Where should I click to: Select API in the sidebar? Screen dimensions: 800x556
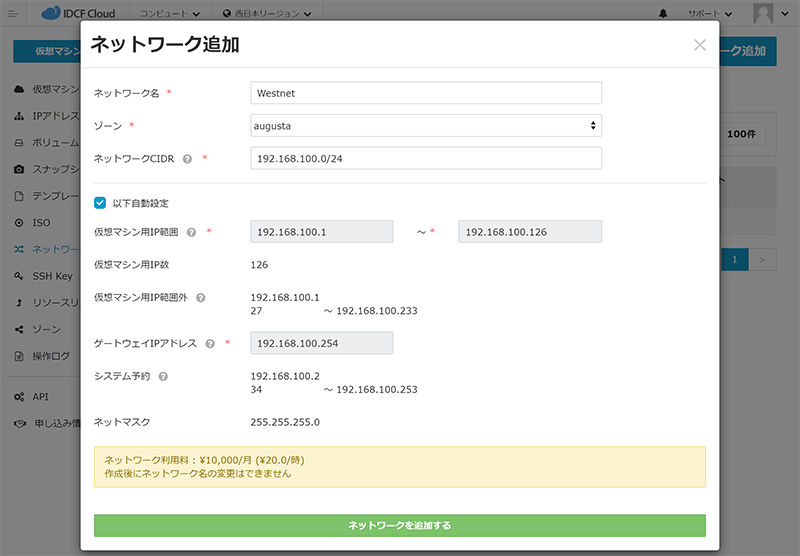click(40, 397)
